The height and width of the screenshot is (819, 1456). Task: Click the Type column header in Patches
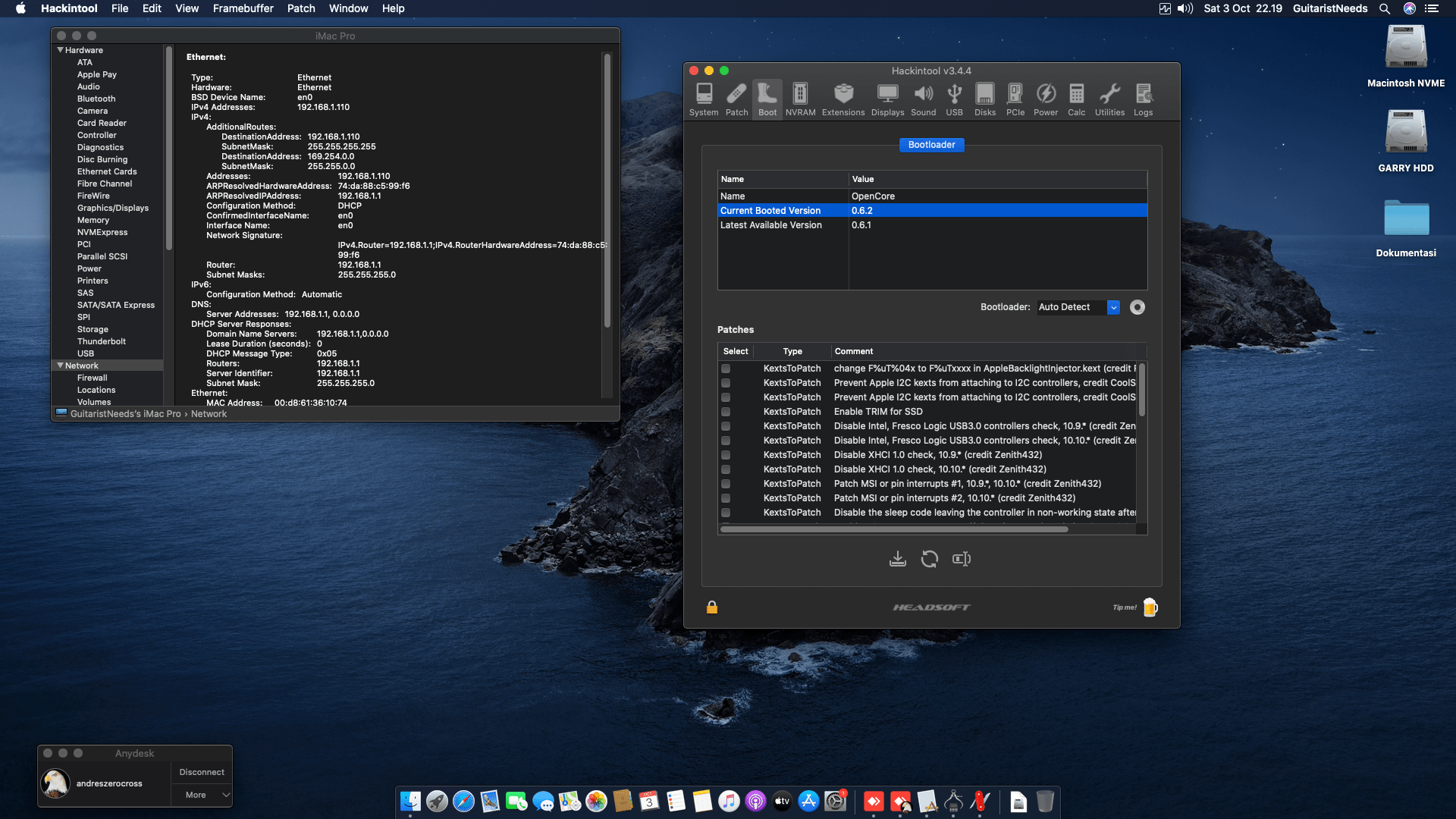tap(792, 351)
